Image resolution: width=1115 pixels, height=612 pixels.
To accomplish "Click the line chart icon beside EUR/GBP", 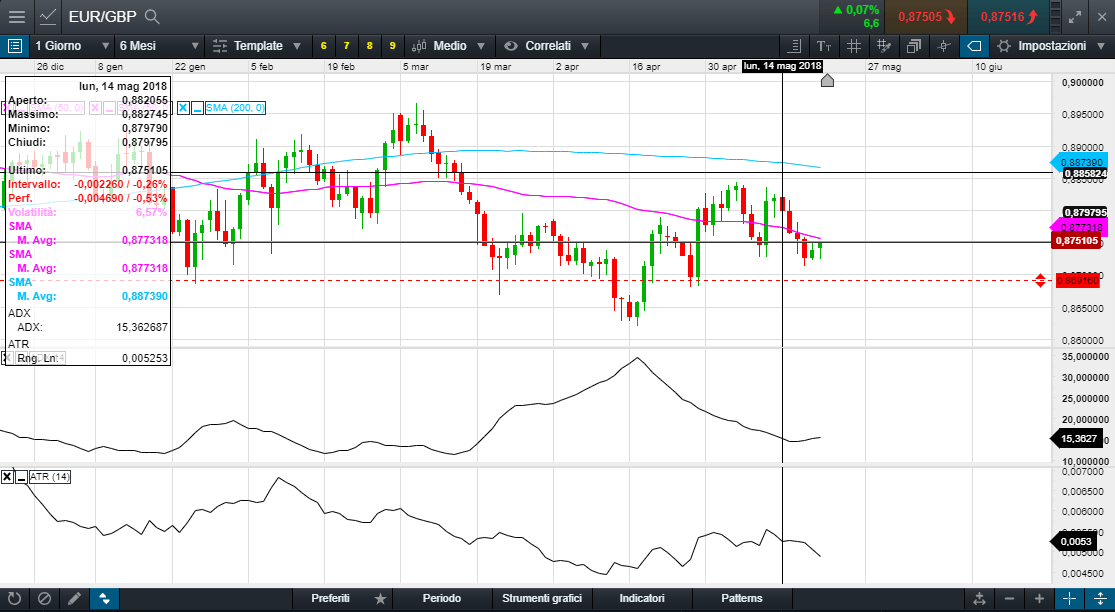I will (48, 16).
